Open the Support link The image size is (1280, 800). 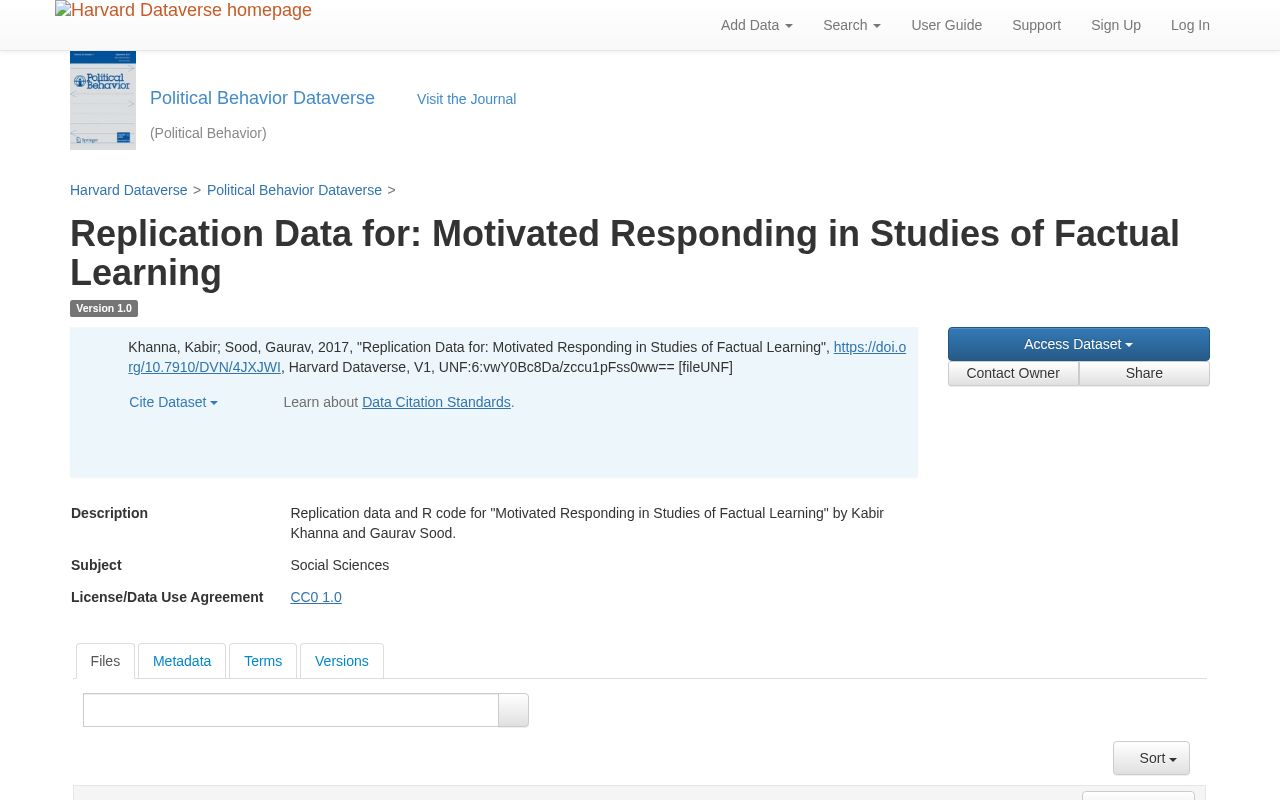pyautogui.click(x=1036, y=25)
